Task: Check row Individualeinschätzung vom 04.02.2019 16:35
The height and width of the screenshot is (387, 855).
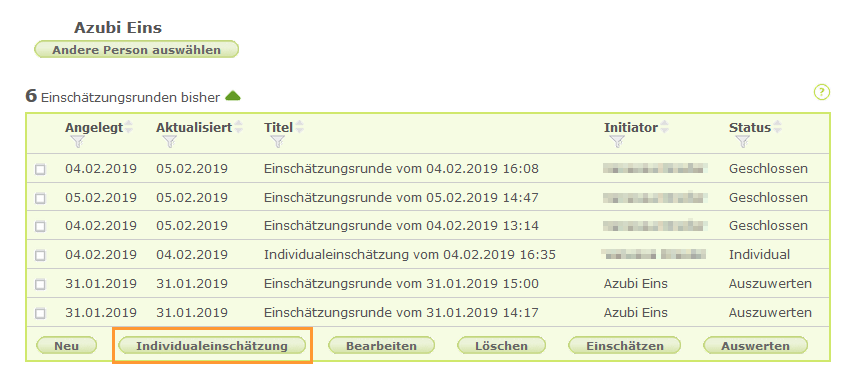Action: [x=40, y=255]
